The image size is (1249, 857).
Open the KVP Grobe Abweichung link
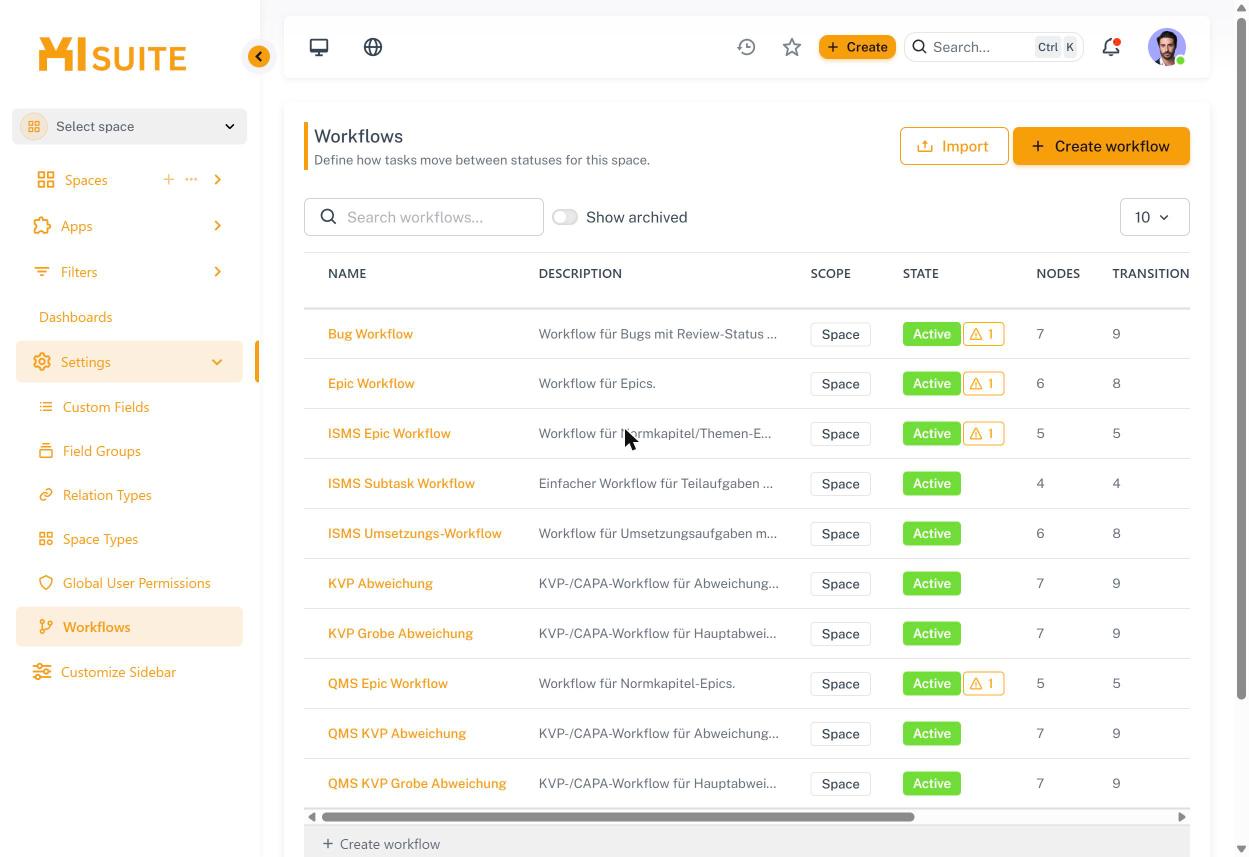pos(400,634)
